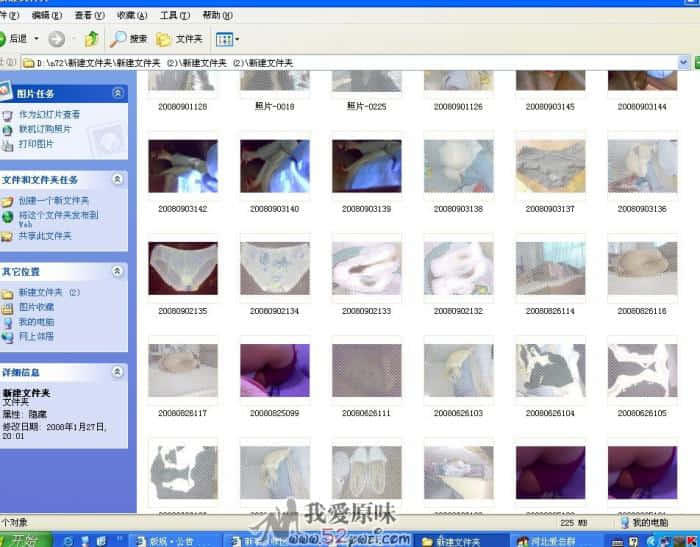700x547 pixels.
Task: Expand the address bar dropdown arrow
Action: click(683, 63)
